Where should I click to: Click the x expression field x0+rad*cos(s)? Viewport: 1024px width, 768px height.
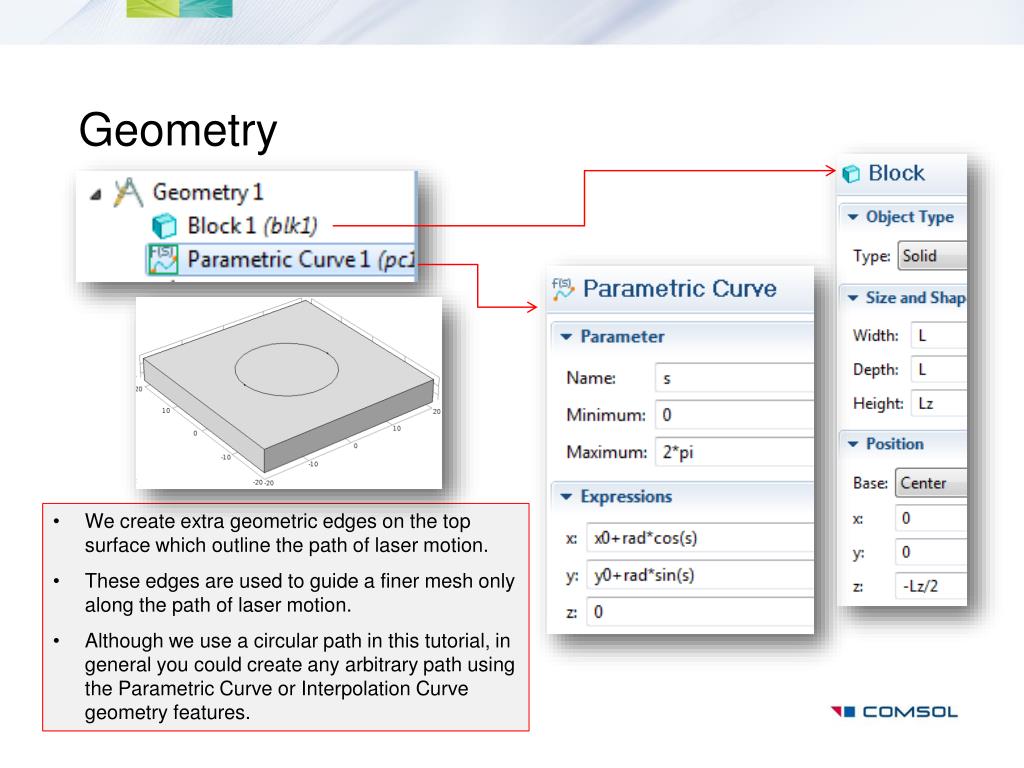700,538
